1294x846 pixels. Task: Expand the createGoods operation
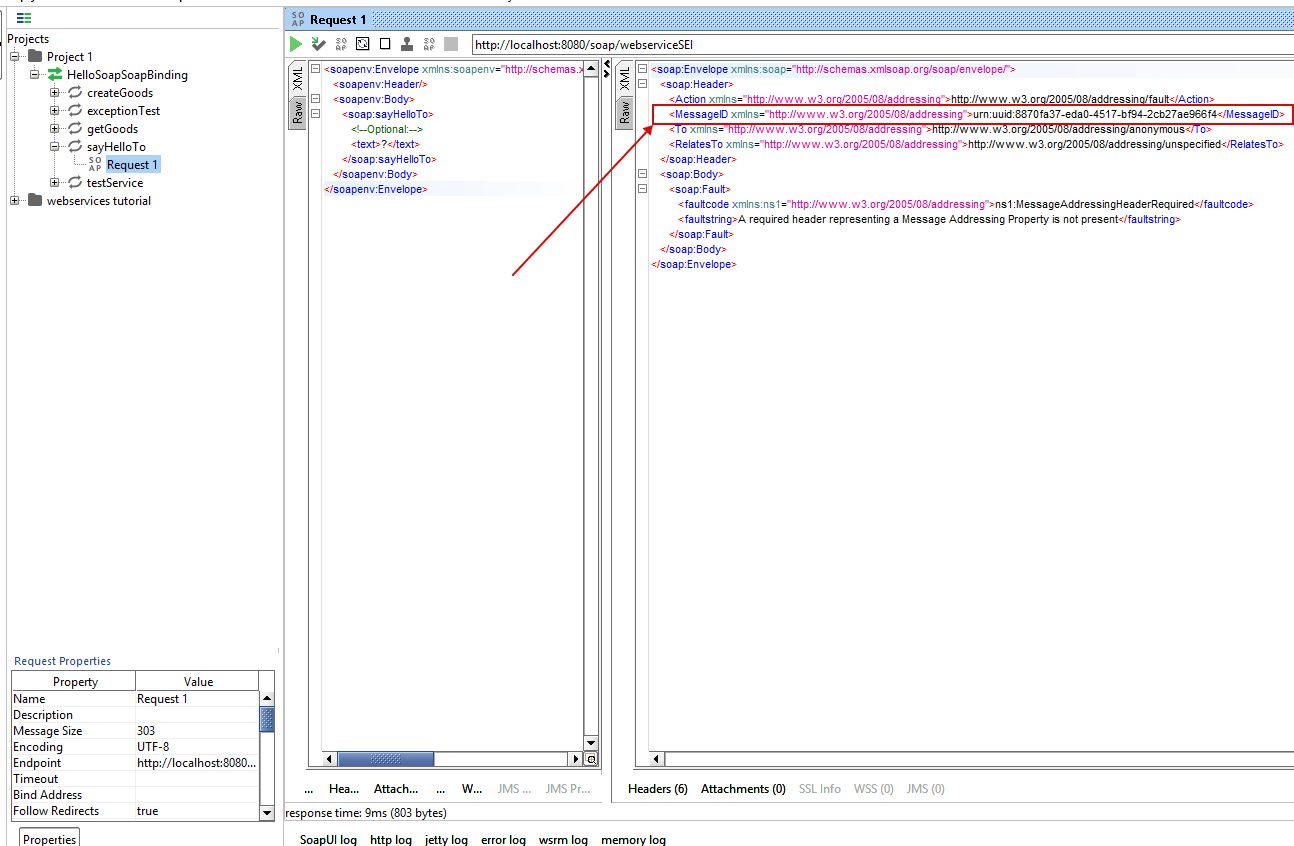55,92
